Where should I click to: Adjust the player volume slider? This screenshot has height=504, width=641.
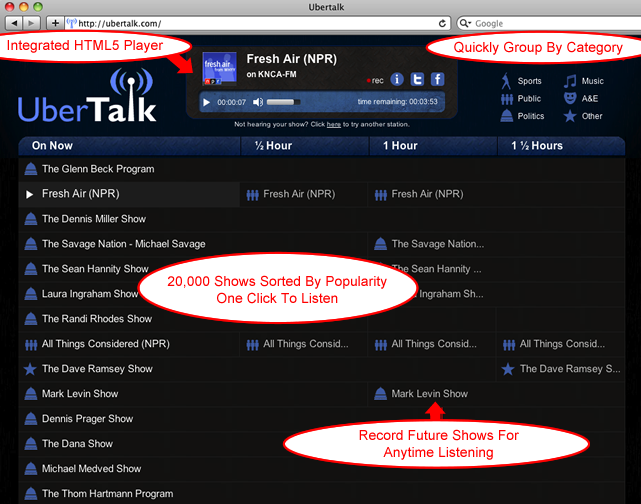click(284, 102)
